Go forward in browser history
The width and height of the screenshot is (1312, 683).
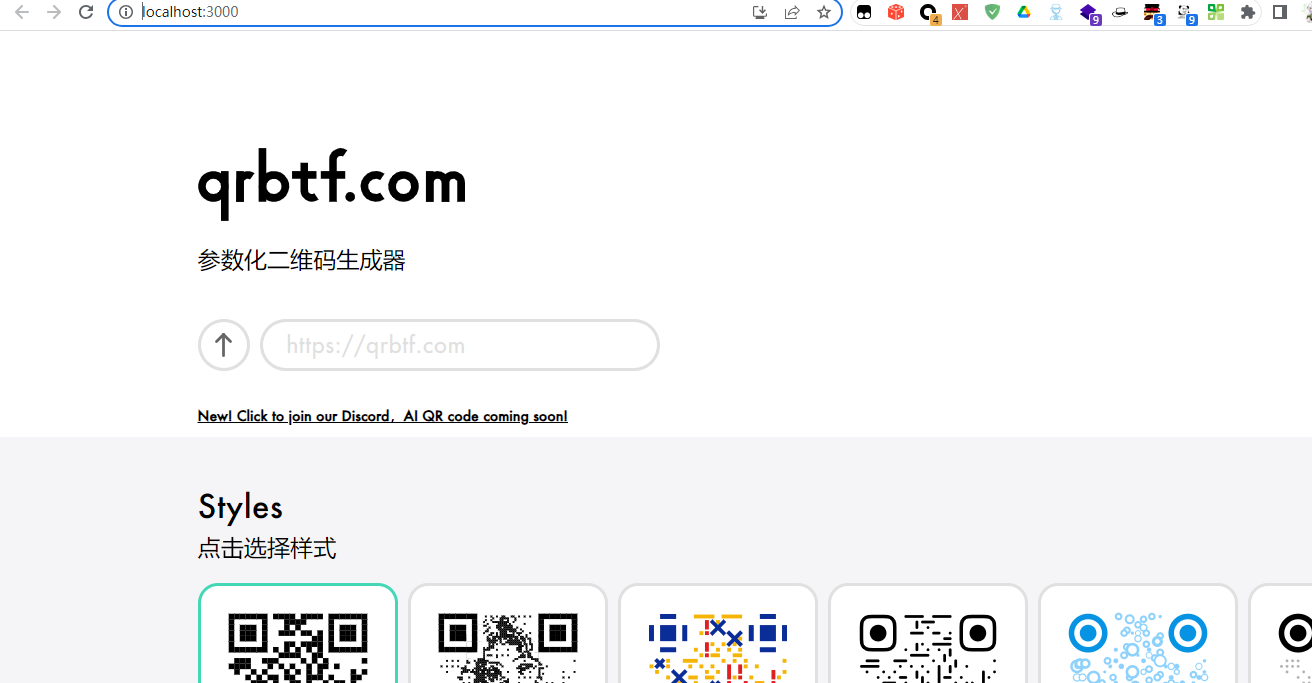coord(54,12)
